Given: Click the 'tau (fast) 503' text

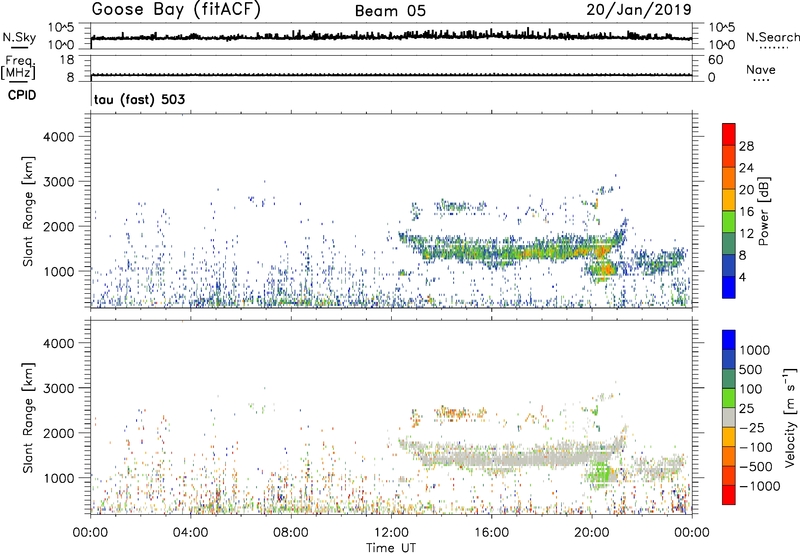Looking at the screenshot, I should 139,99.
